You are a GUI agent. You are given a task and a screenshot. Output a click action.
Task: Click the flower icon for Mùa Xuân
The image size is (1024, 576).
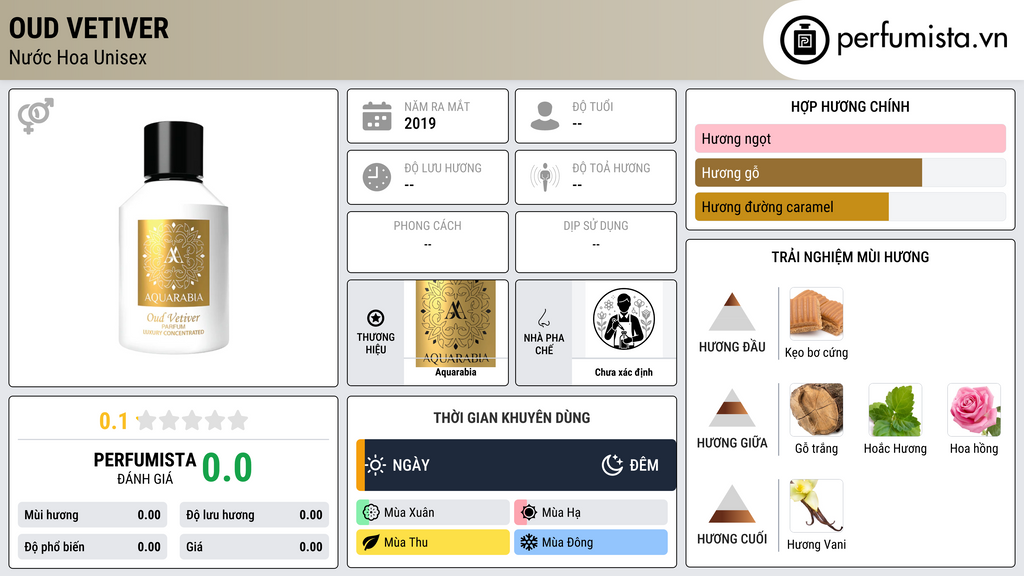pos(371,513)
